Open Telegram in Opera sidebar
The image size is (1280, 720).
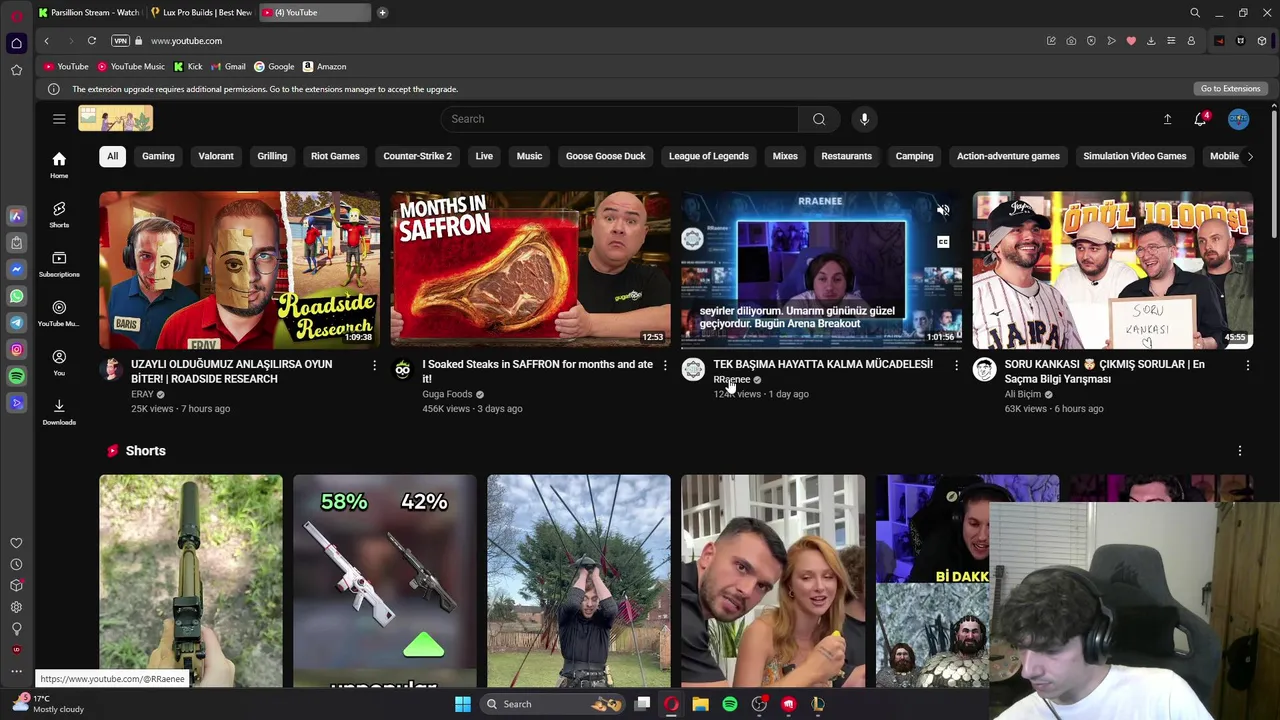tap(16, 322)
